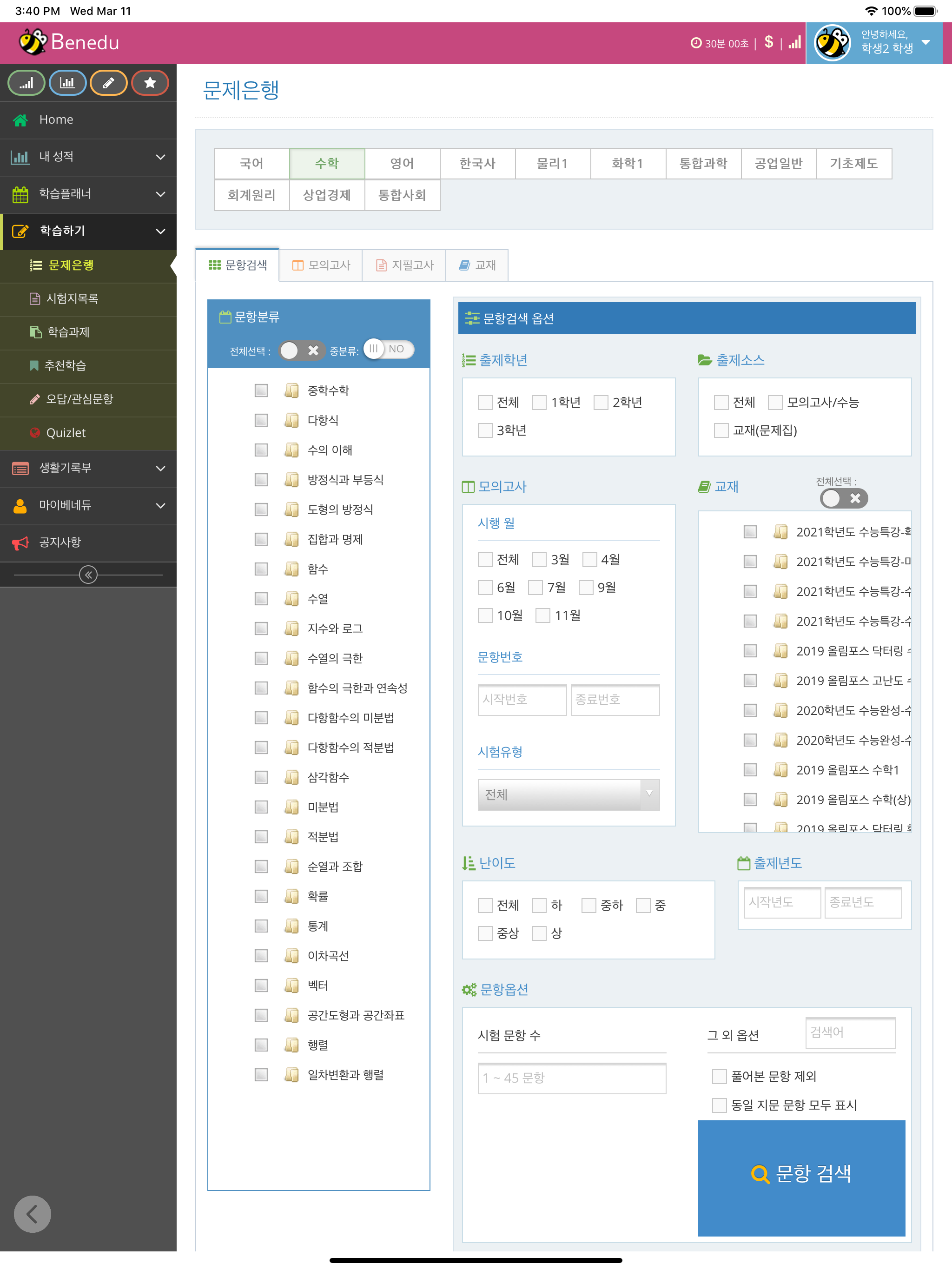Expand the 내 성적 menu

point(88,156)
